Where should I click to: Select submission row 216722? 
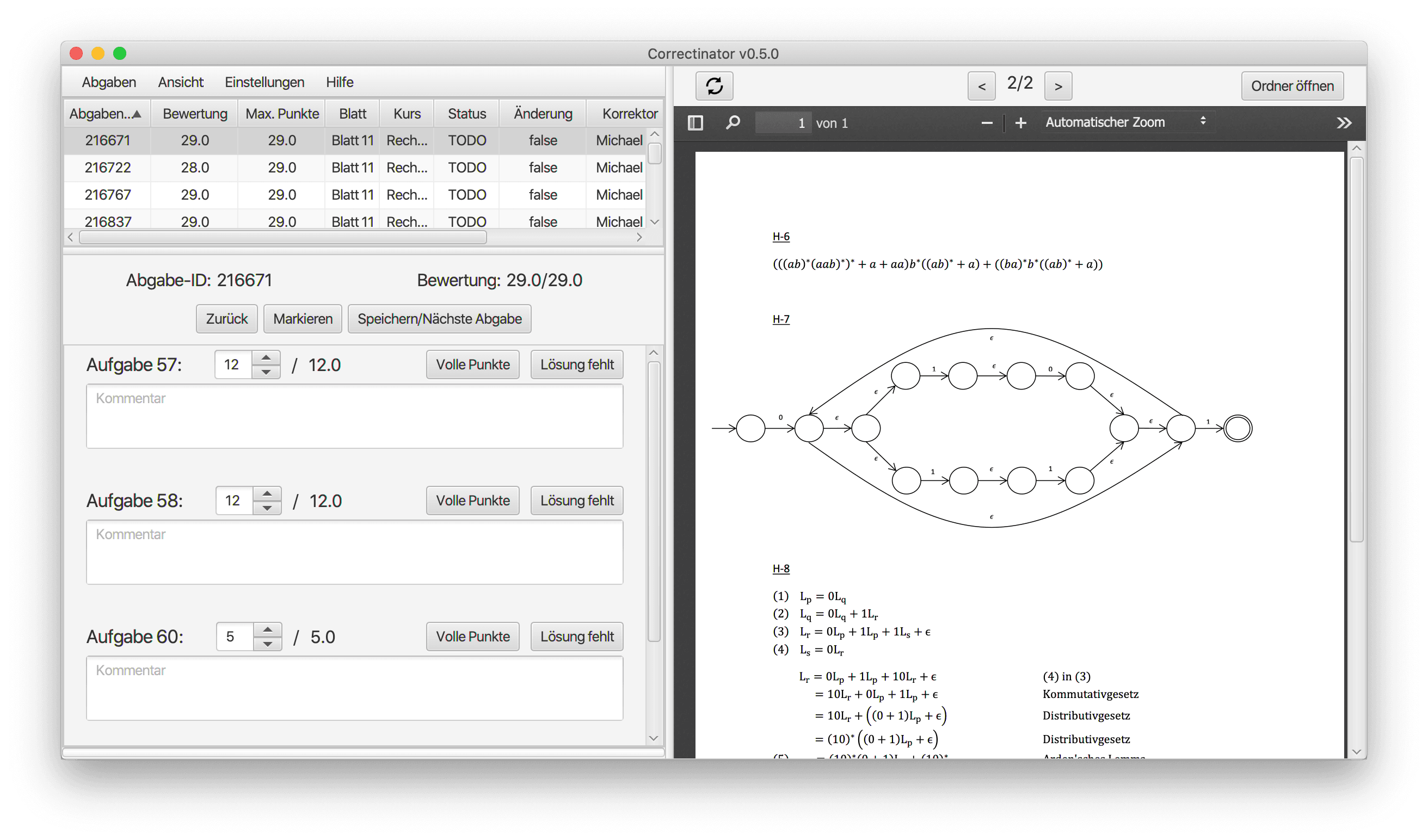coord(355,168)
